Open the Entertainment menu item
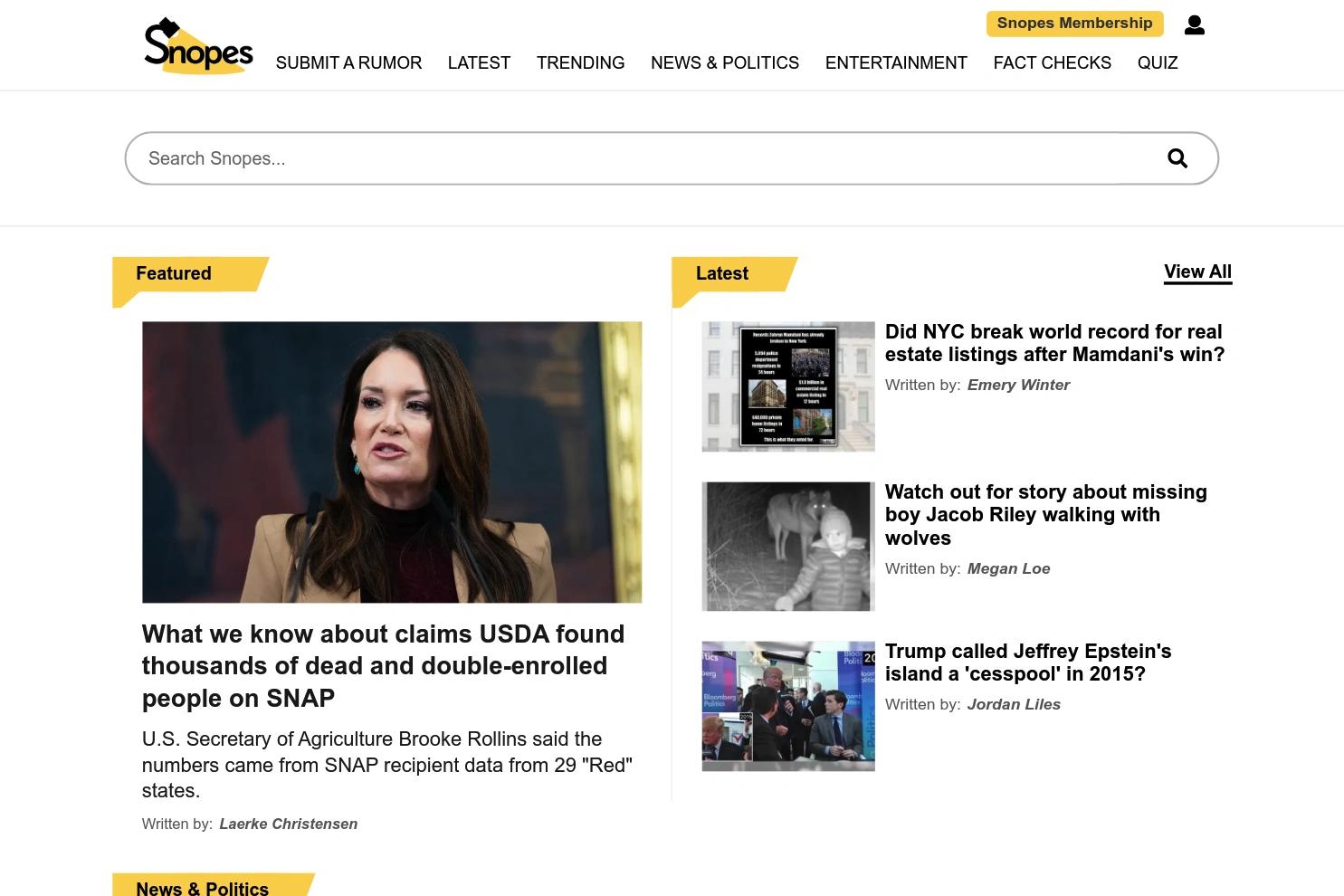This screenshot has width=1344, height=896. click(x=896, y=62)
